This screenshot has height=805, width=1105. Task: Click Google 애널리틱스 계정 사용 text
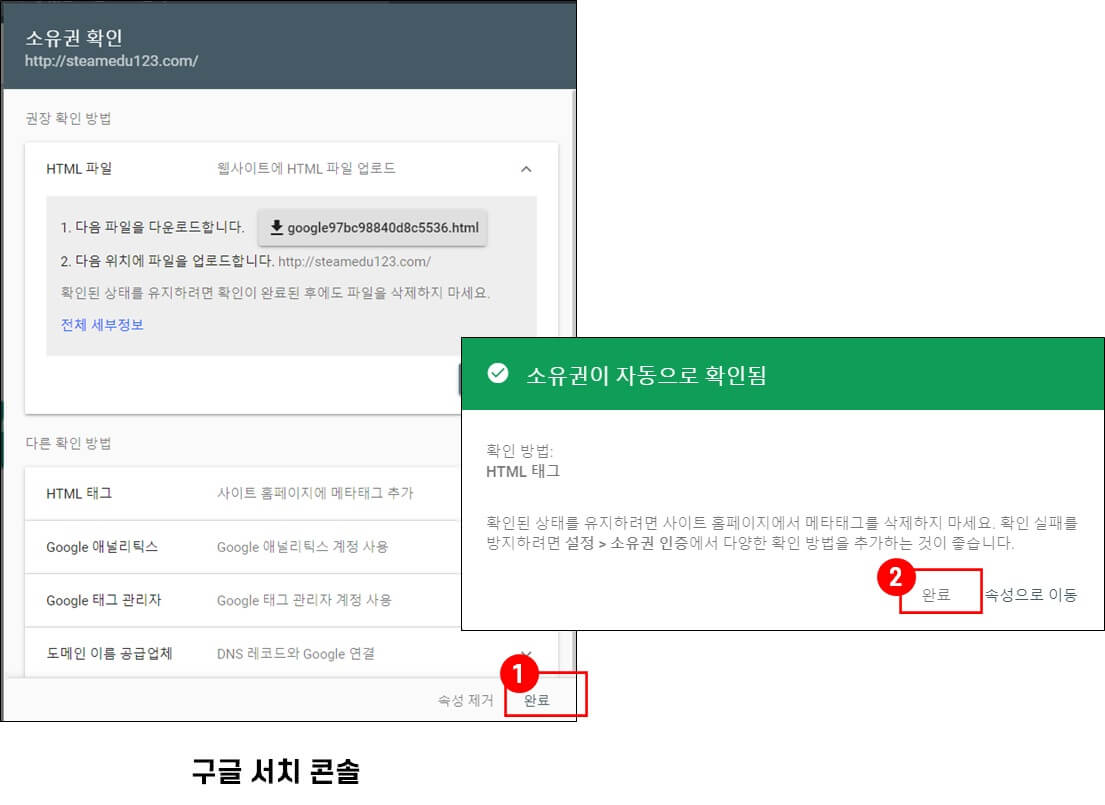pos(302,547)
